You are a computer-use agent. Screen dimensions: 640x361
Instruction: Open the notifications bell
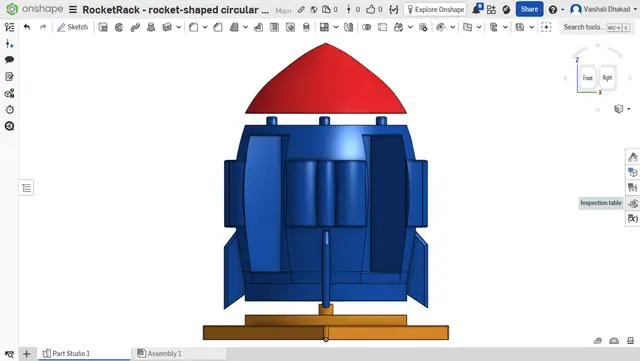pos(477,9)
